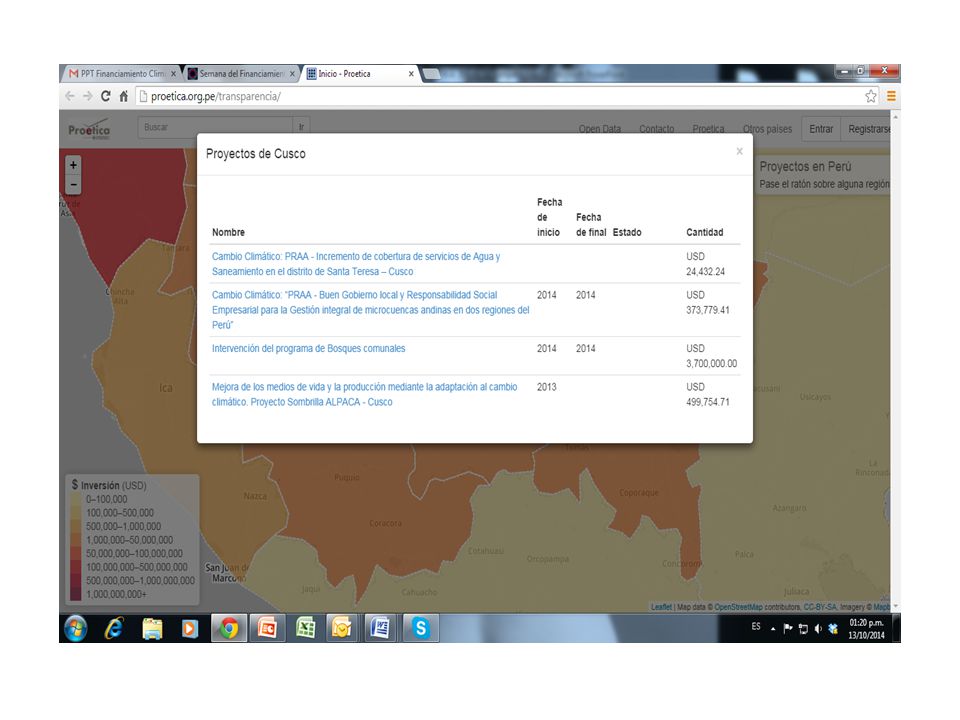The image size is (960, 720).
Task: Open the browser home page icon
Action: [x=124, y=96]
